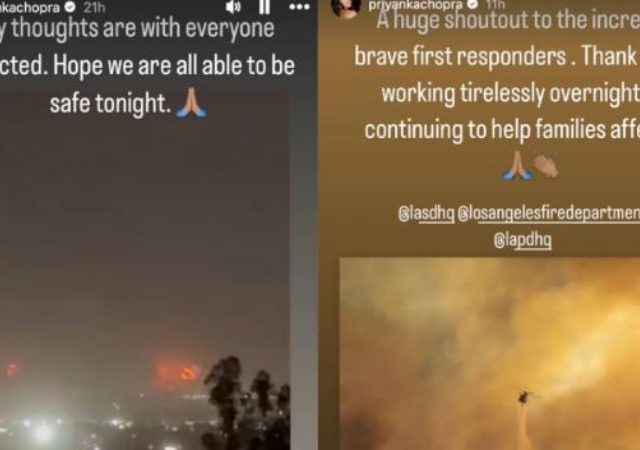
Task: Click the priyankachopra username on right story
Action: [416, 5]
